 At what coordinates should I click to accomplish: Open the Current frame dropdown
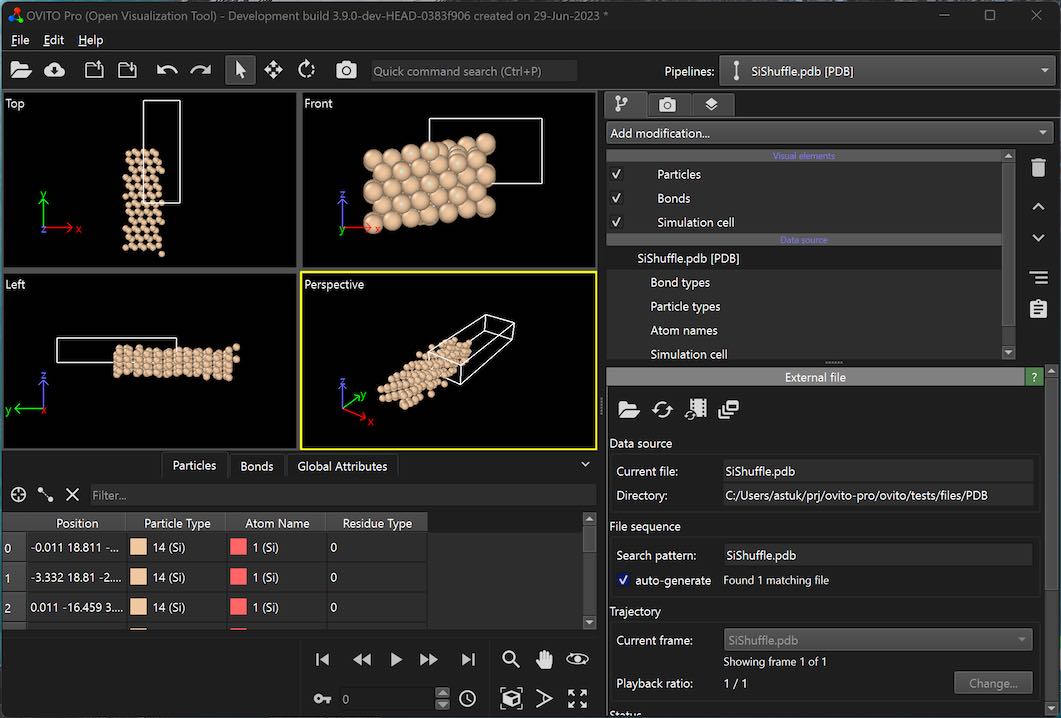[877, 640]
